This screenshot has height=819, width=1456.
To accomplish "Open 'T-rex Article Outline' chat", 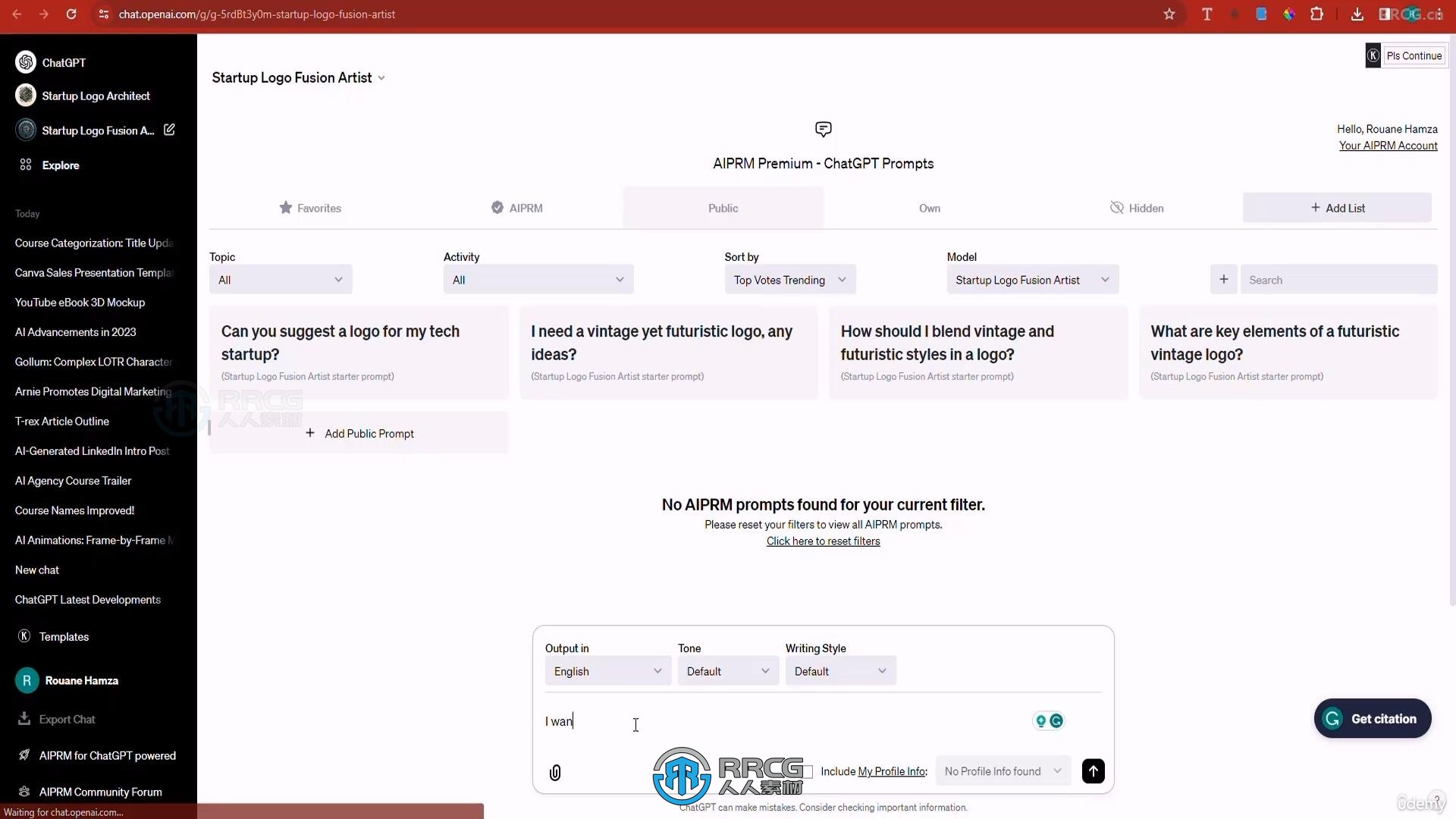I will pyautogui.click(x=62, y=421).
